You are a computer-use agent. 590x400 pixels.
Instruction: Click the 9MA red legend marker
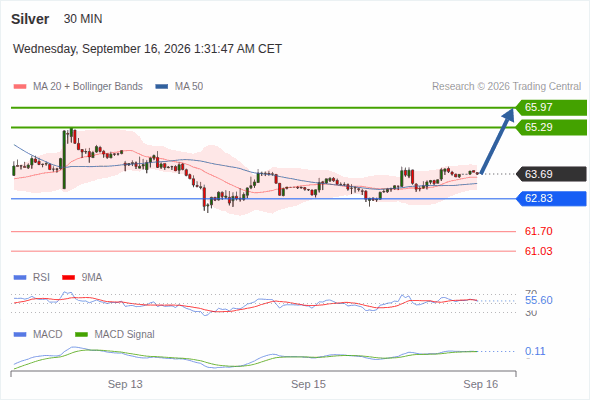[68, 278]
